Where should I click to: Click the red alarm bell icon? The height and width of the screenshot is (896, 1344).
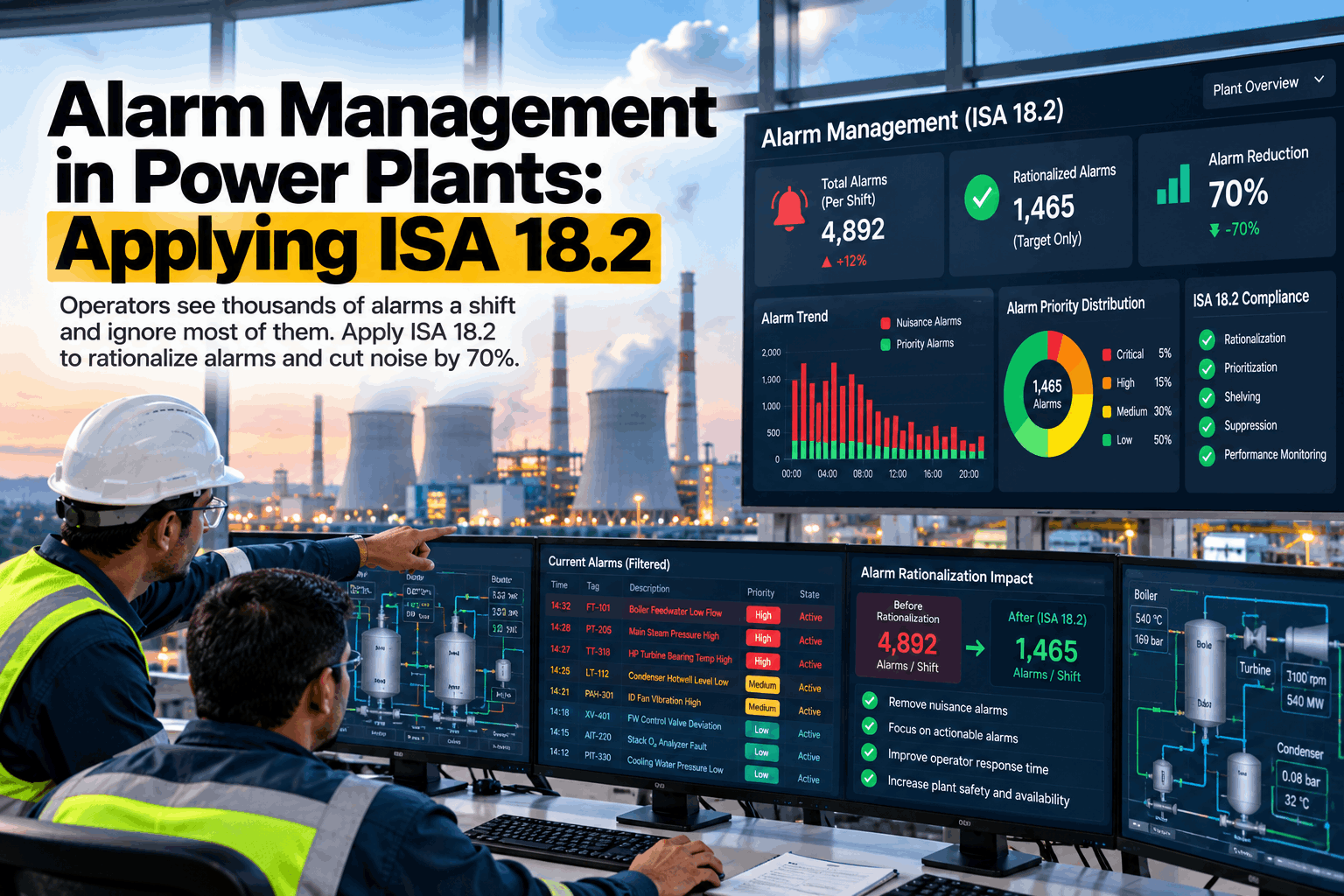point(788,208)
